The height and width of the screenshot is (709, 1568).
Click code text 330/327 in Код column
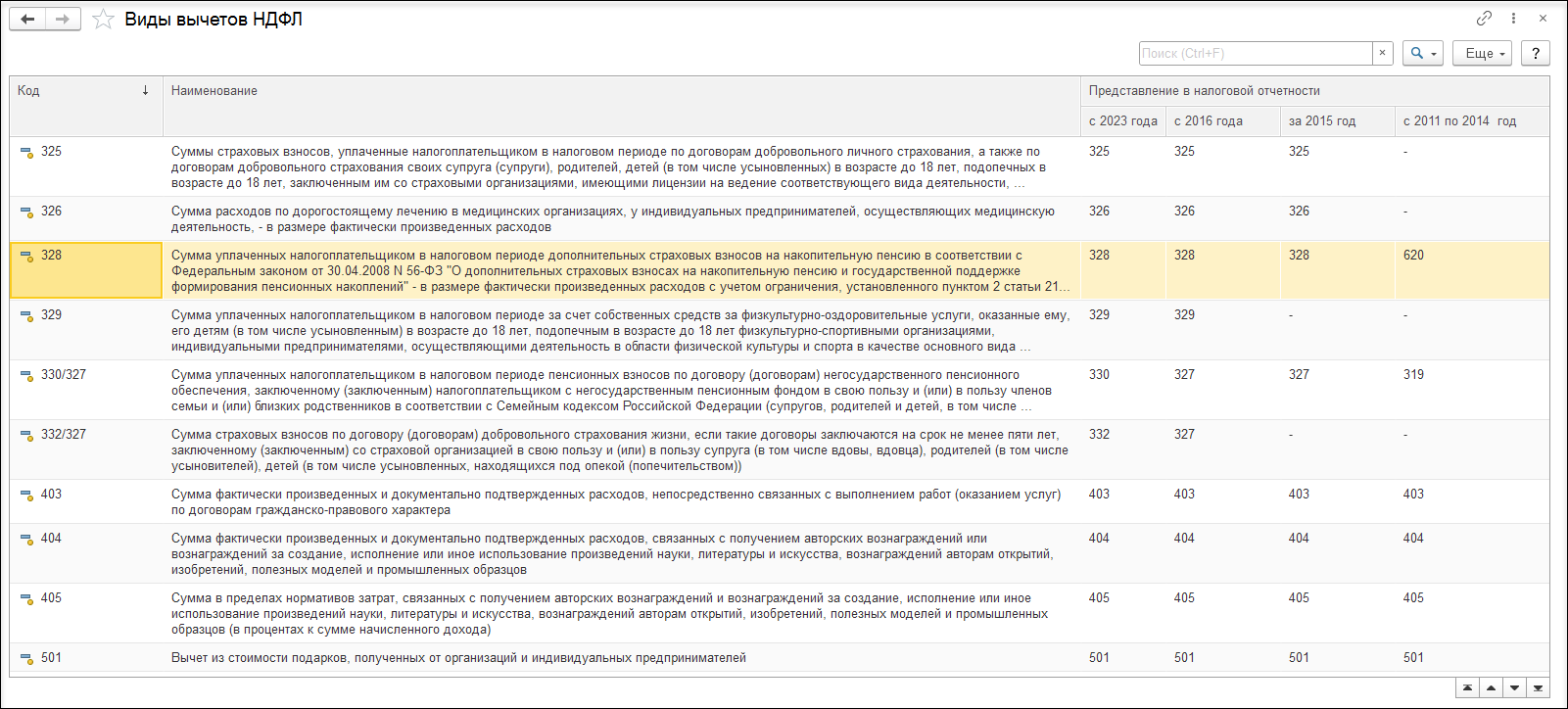tap(64, 375)
